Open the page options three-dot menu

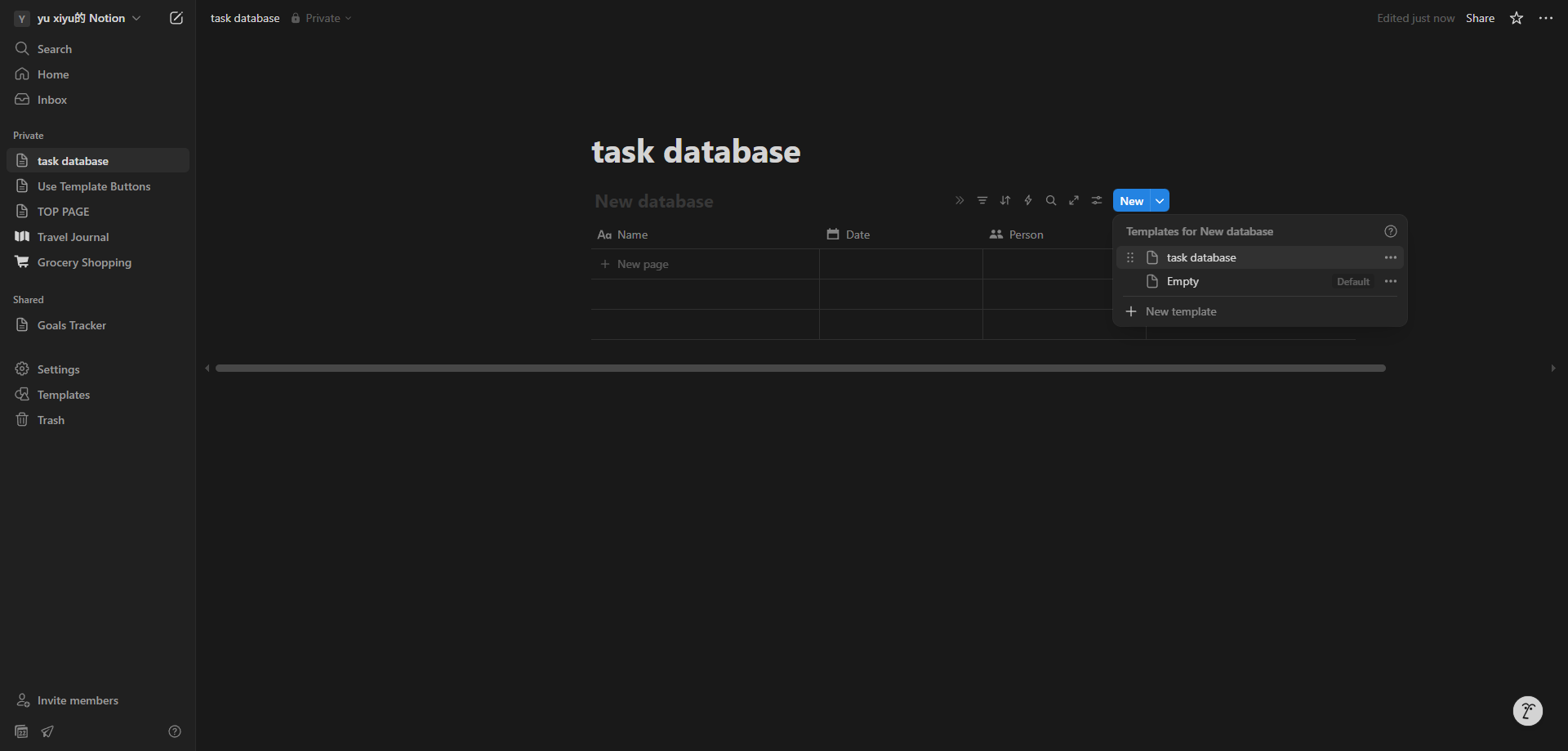point(1546,18)
